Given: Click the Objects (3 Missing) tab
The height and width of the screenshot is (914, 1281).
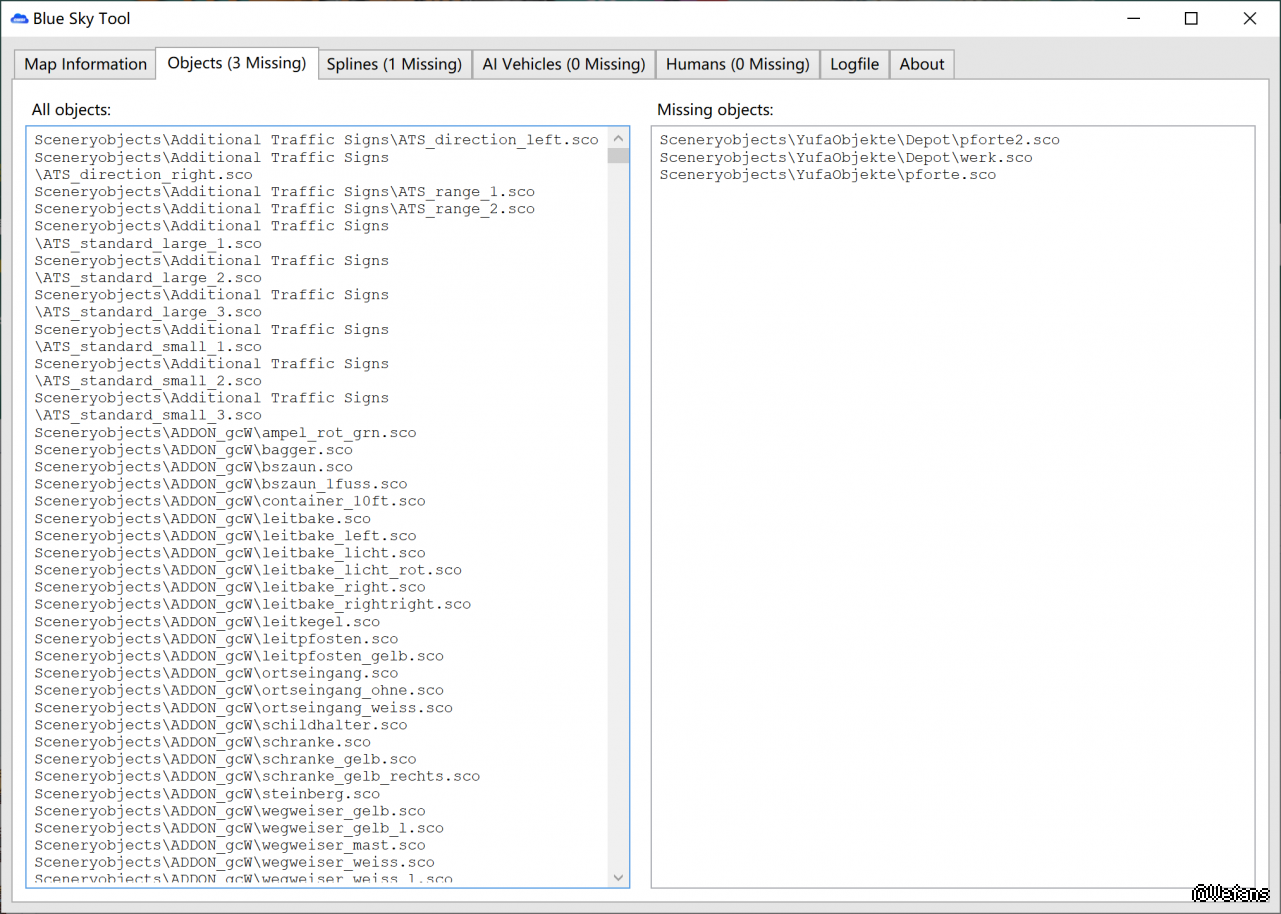Looking at the screenshot, I should point(237,63).
